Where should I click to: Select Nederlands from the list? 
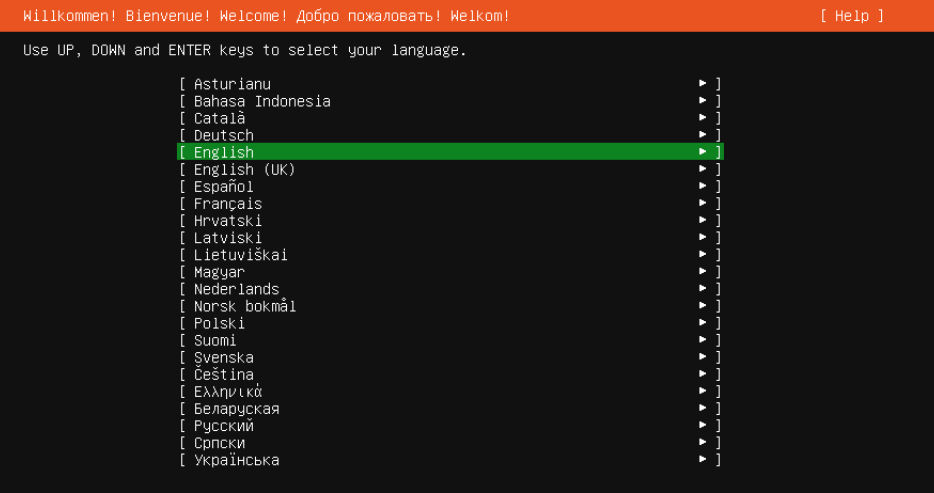[x=237, y=289]
